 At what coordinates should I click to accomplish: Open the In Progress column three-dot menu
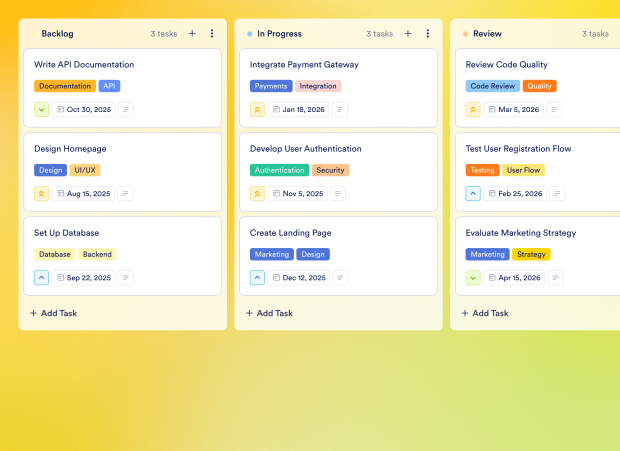pyautogui.click(x=428, y=34)
